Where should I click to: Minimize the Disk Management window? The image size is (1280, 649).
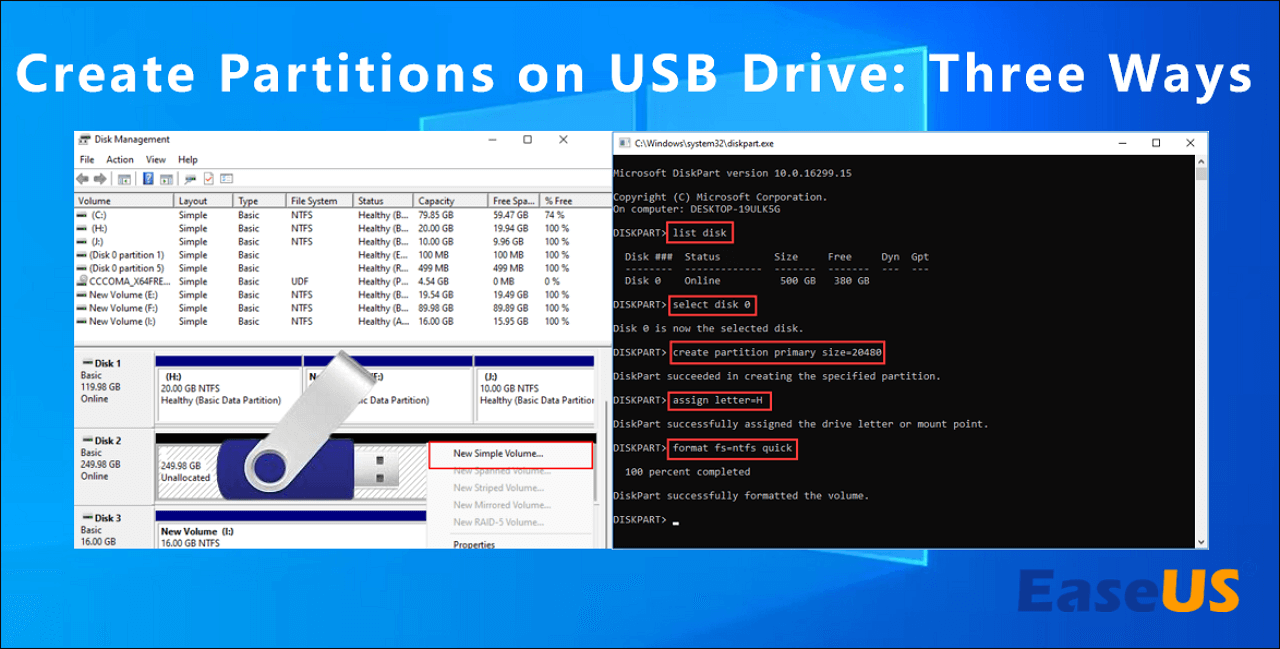pyautogui.click(x=492, y=140)
